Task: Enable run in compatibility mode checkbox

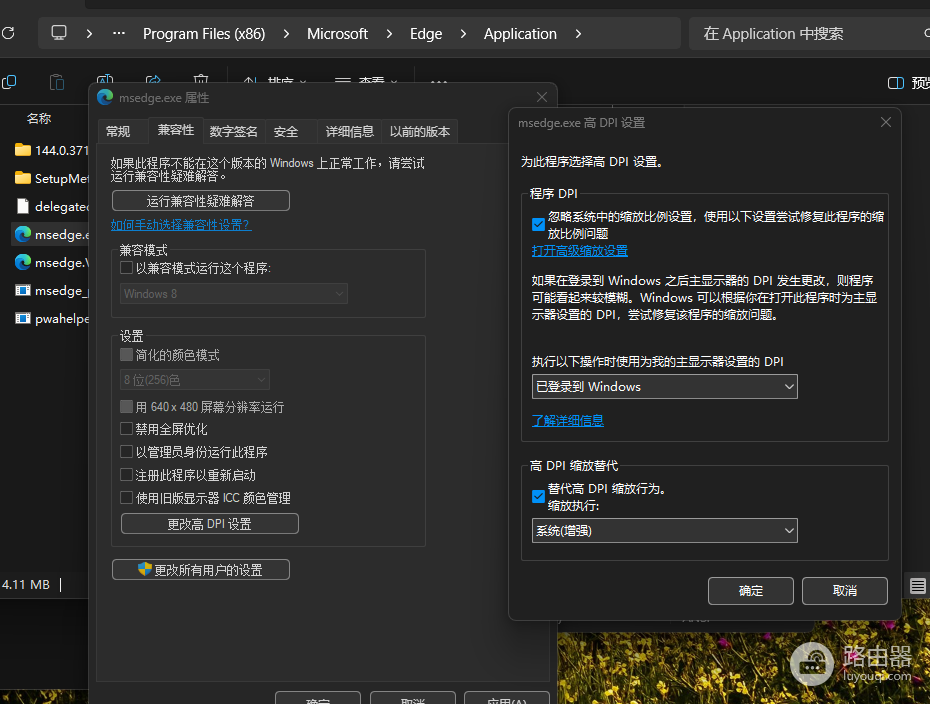Action: pyautogui.click(x=126, y=267)
